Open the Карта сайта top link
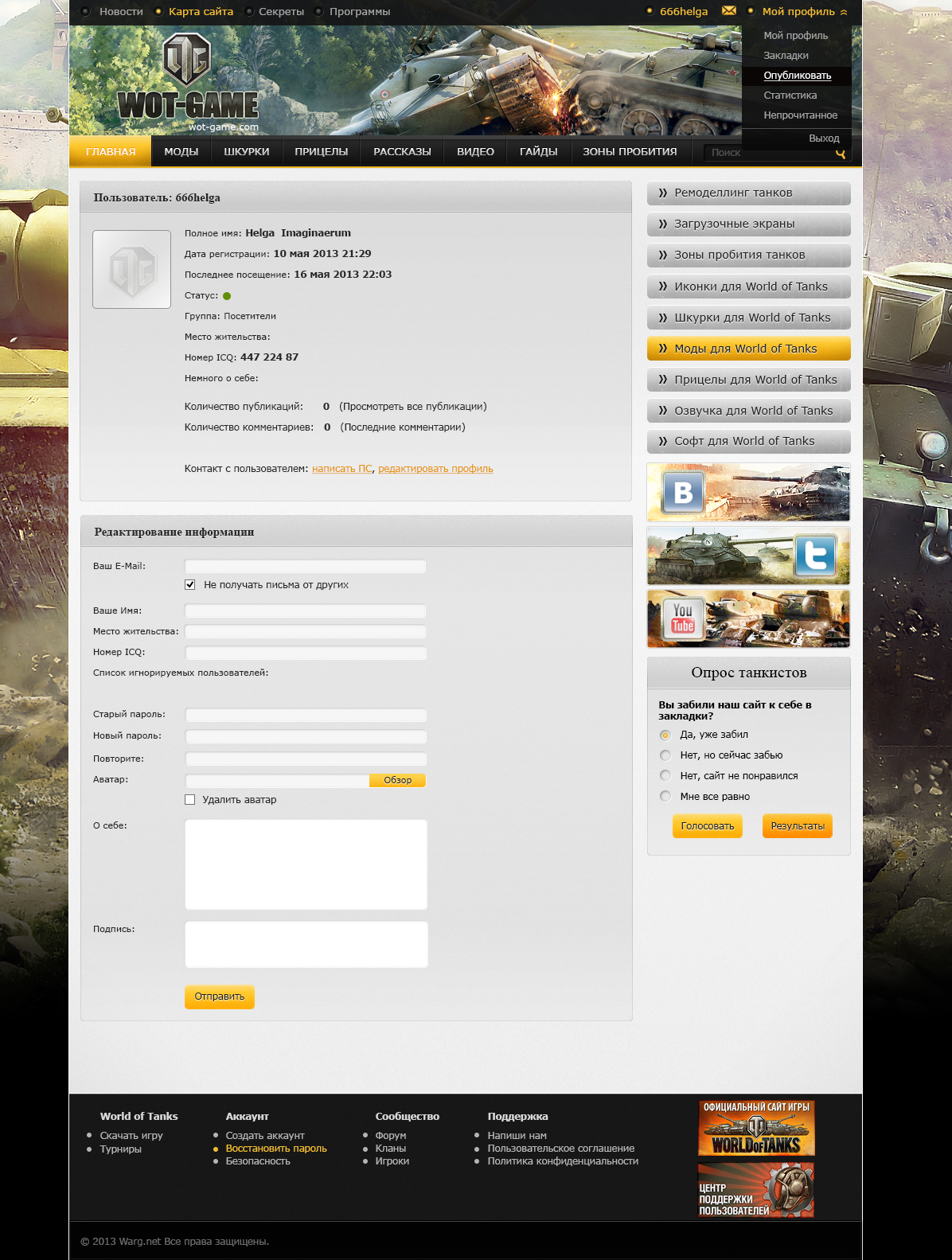This screenshot has height=1260, width=952. (x=201, y=11)
